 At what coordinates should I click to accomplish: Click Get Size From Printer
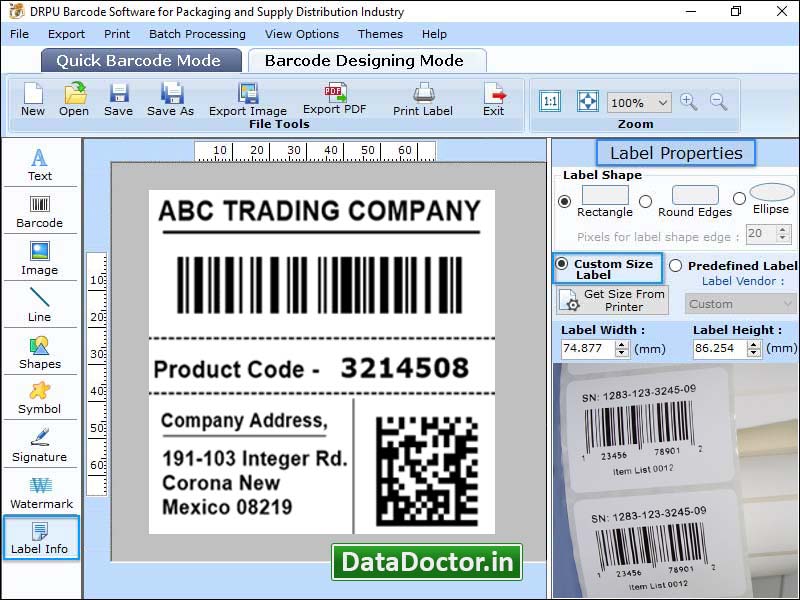(x=612, y=298)
